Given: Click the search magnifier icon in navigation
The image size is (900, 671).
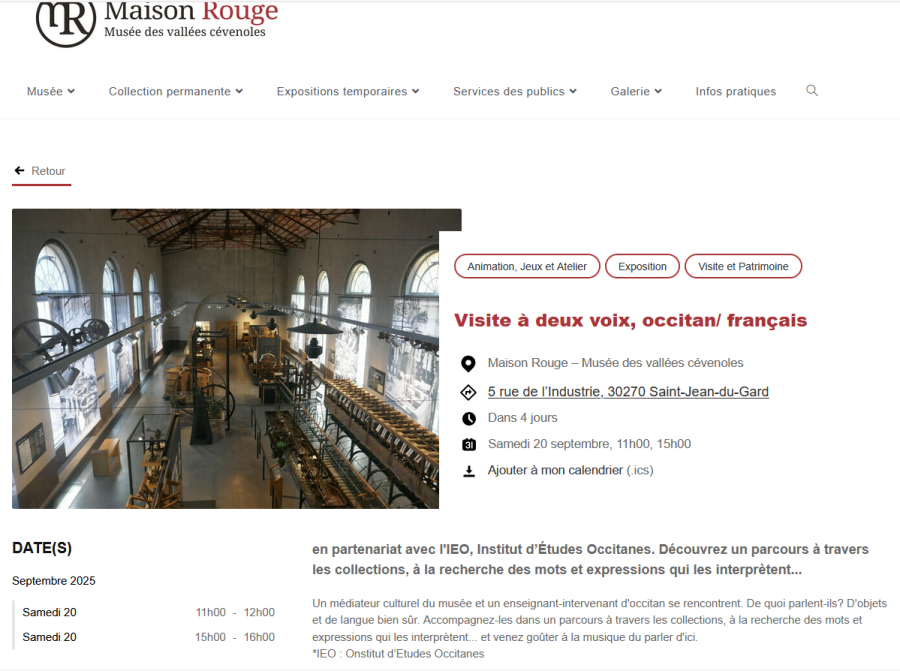Looking at the screenshot, I should coord(812,91).
